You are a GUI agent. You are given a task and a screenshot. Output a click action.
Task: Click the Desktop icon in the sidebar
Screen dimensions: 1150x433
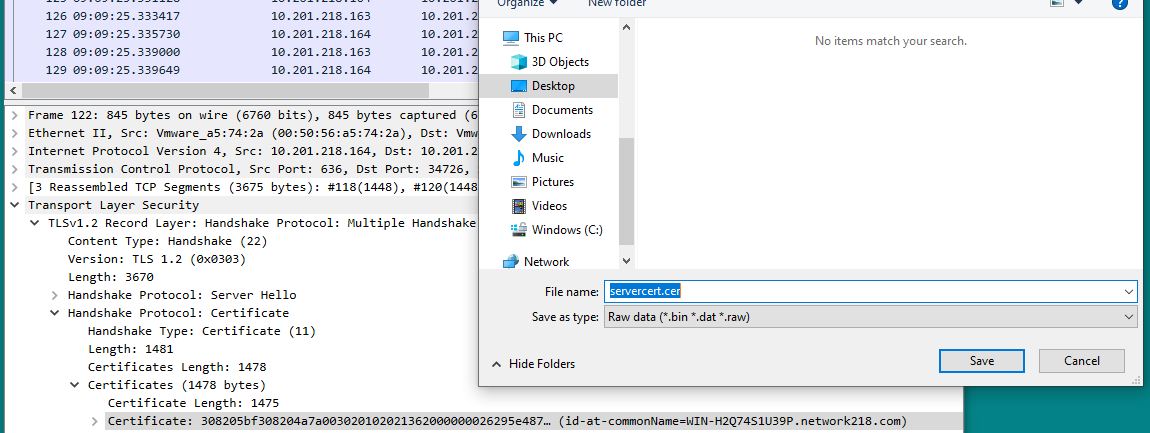point(519,86)
